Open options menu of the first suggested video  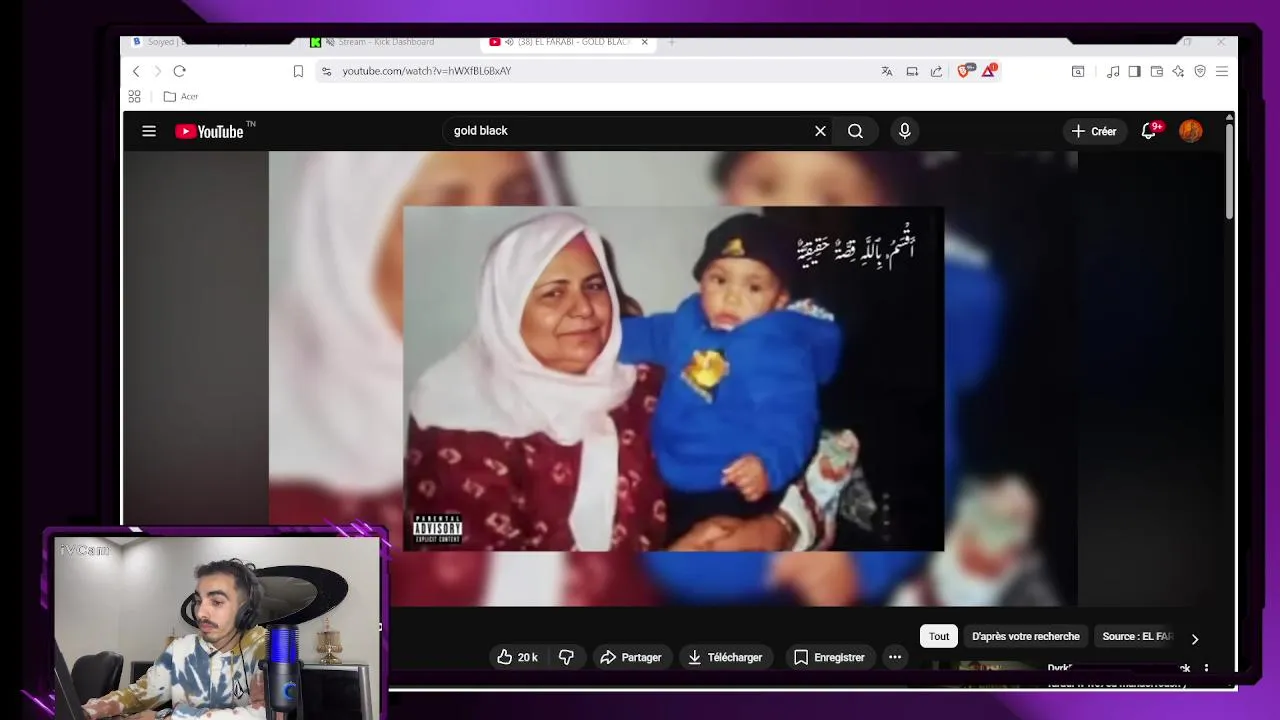pyautogui.click(x=1206, y=668)
